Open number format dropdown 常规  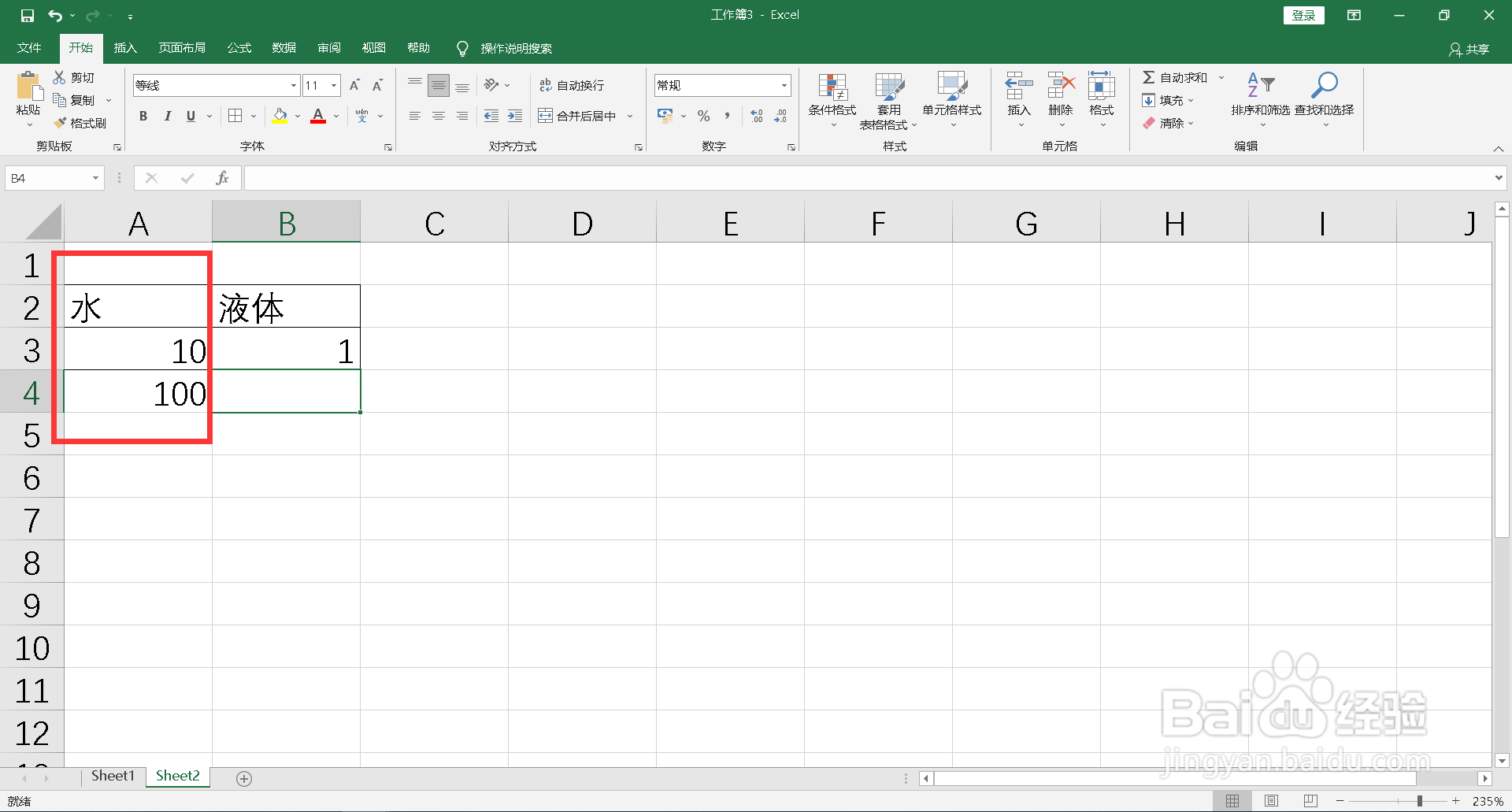click(784, 85)
